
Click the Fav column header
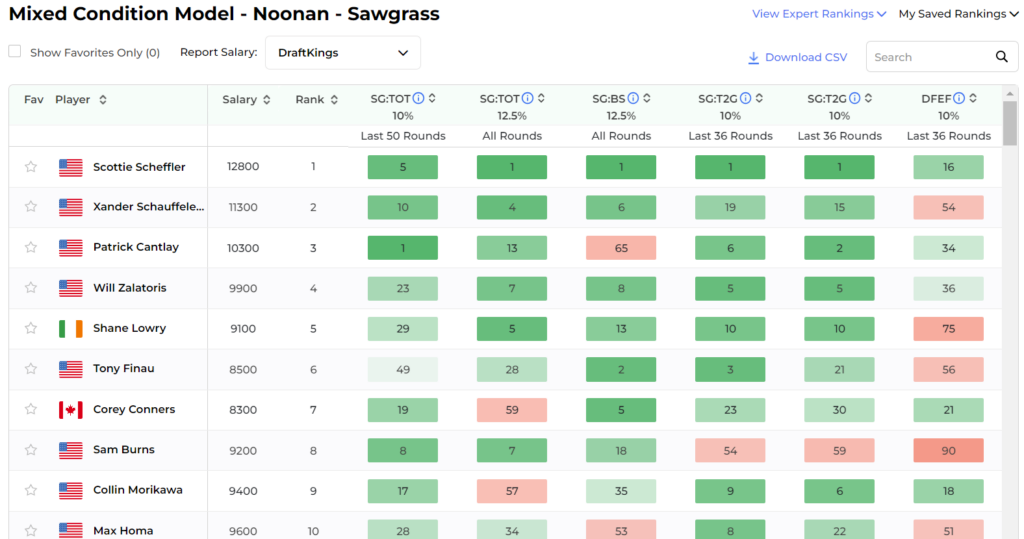pos(34,100)
